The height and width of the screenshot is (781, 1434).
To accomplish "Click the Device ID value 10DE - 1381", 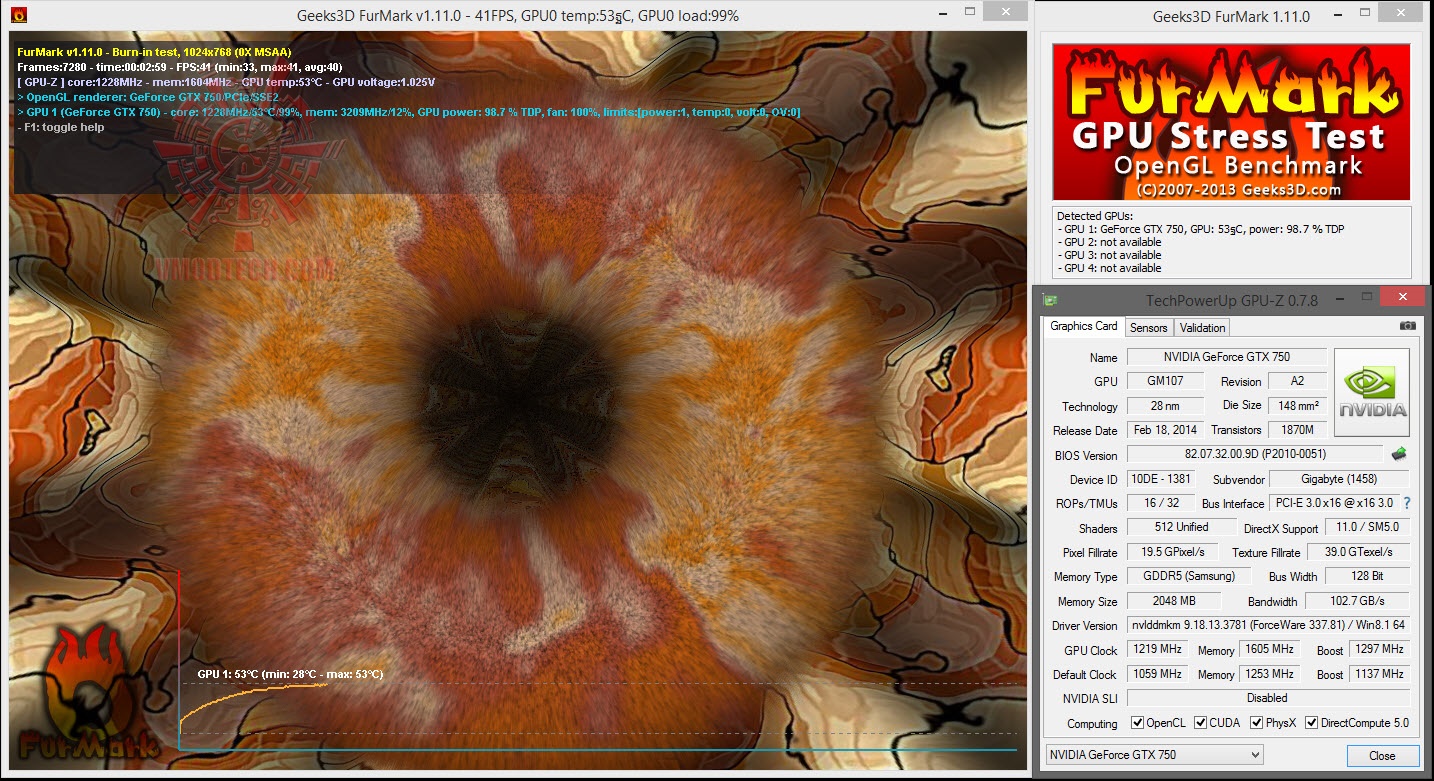I will 1159,478.
